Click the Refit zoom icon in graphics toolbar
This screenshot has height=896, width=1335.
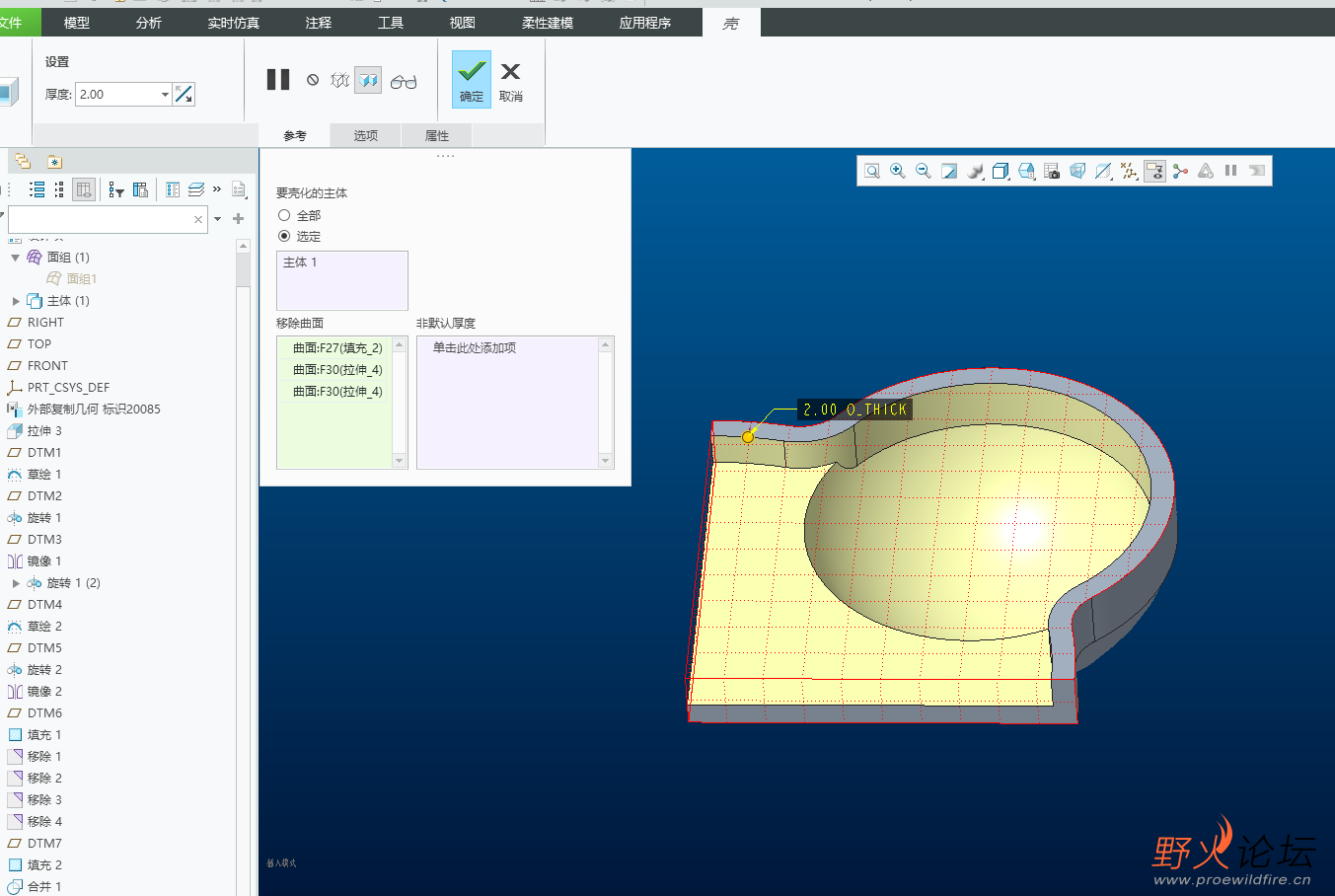coord(872,171)
